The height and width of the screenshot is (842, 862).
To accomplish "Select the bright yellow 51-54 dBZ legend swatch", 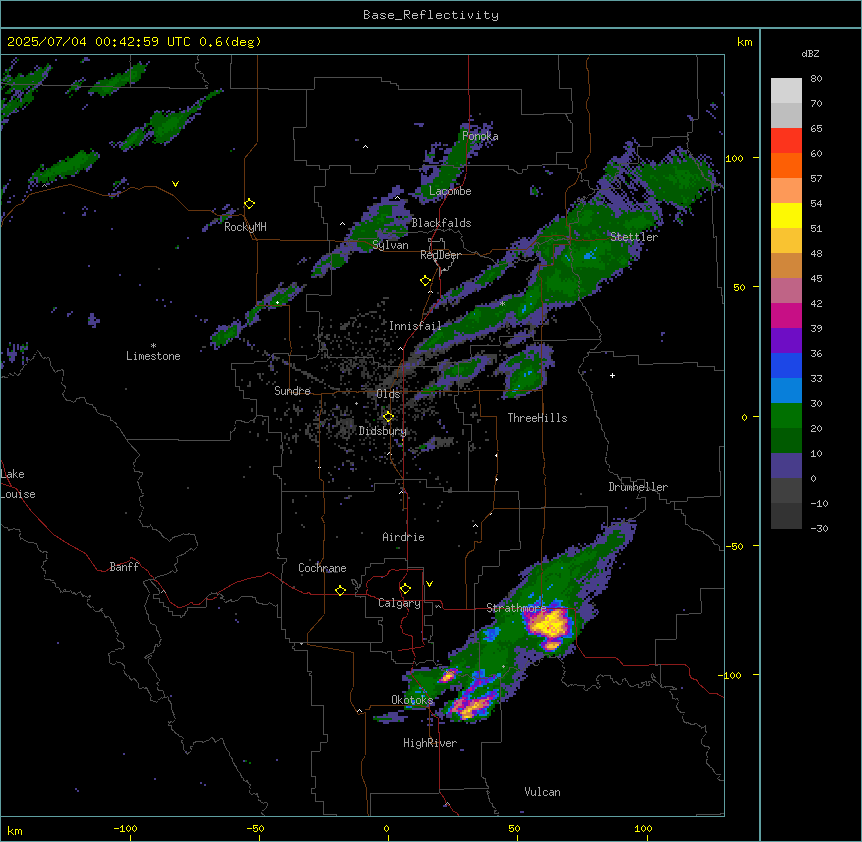I will (786, 215).
